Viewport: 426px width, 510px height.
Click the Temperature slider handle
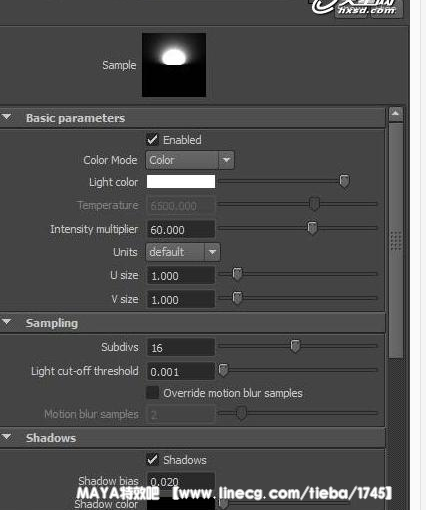[314, 204]
